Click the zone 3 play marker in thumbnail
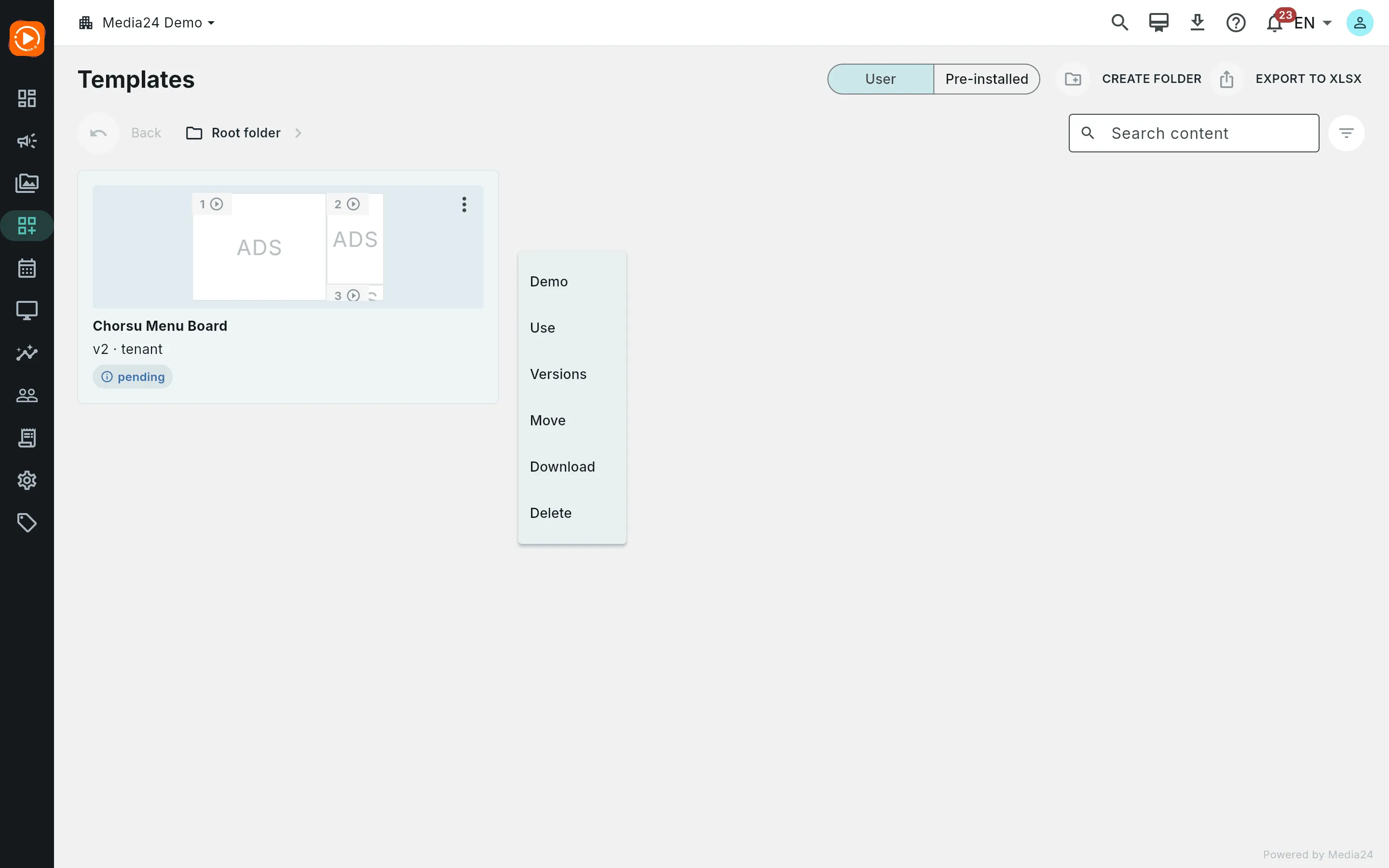The width and height of the screenshot is (1389, 868). click(x=354, y=295)
